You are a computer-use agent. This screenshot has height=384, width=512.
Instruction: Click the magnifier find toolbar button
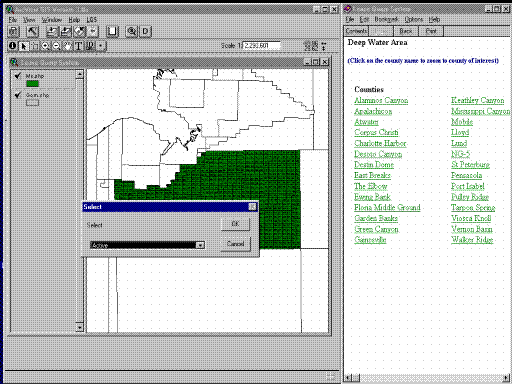[132, 31]
